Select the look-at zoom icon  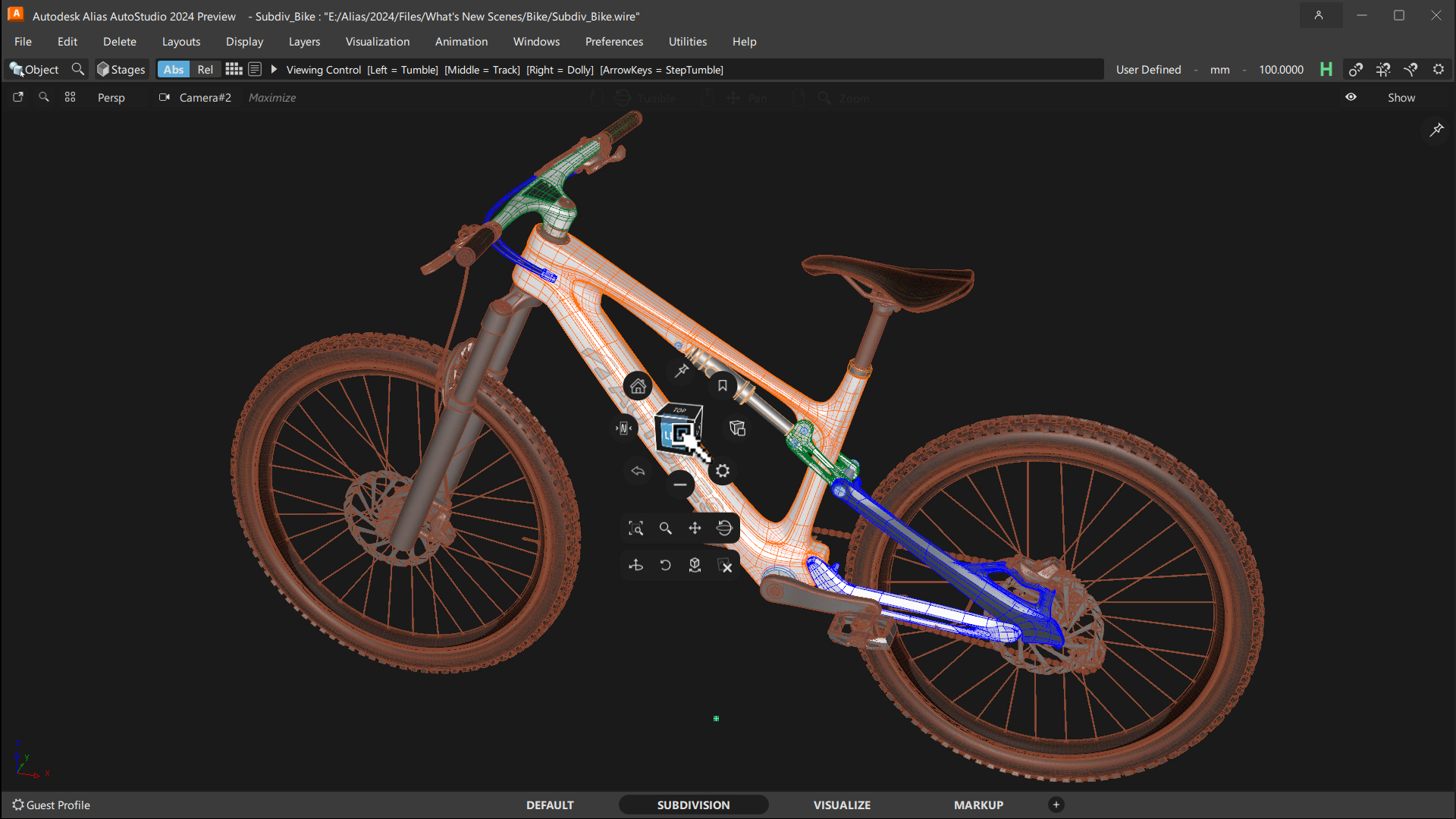pyautogui.click(x=635, y=529)
